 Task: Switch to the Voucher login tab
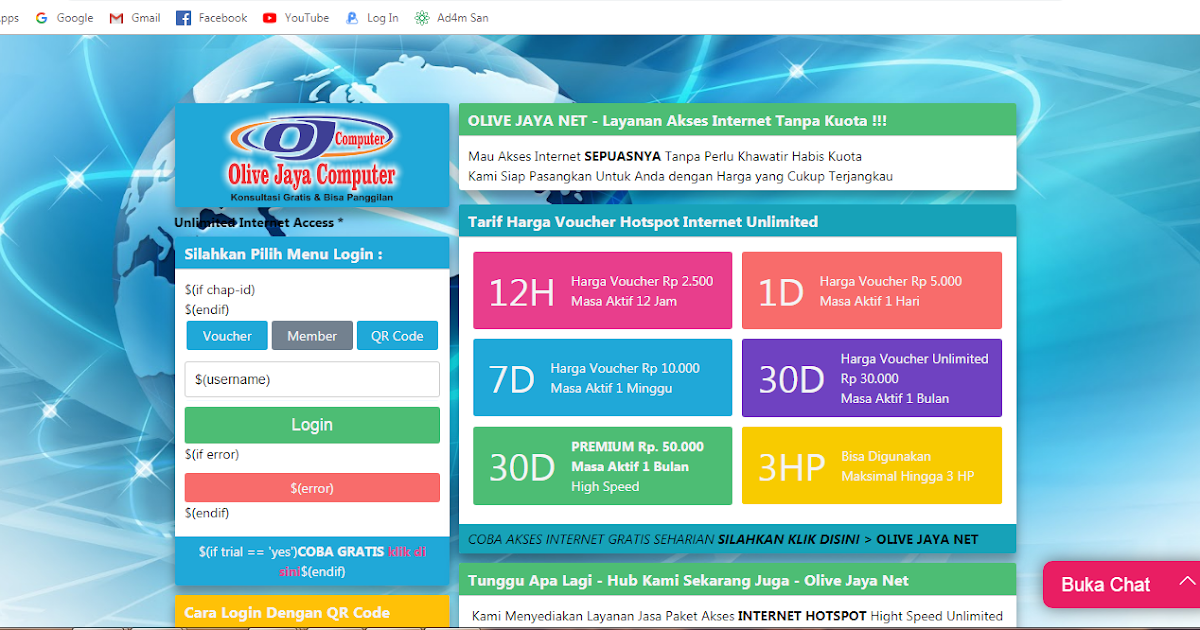pos(226,336)
